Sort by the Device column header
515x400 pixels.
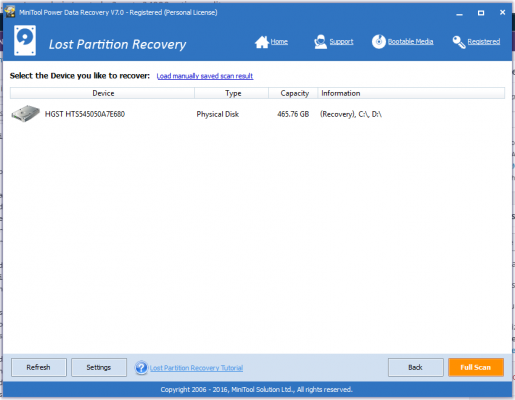point(102,93)
